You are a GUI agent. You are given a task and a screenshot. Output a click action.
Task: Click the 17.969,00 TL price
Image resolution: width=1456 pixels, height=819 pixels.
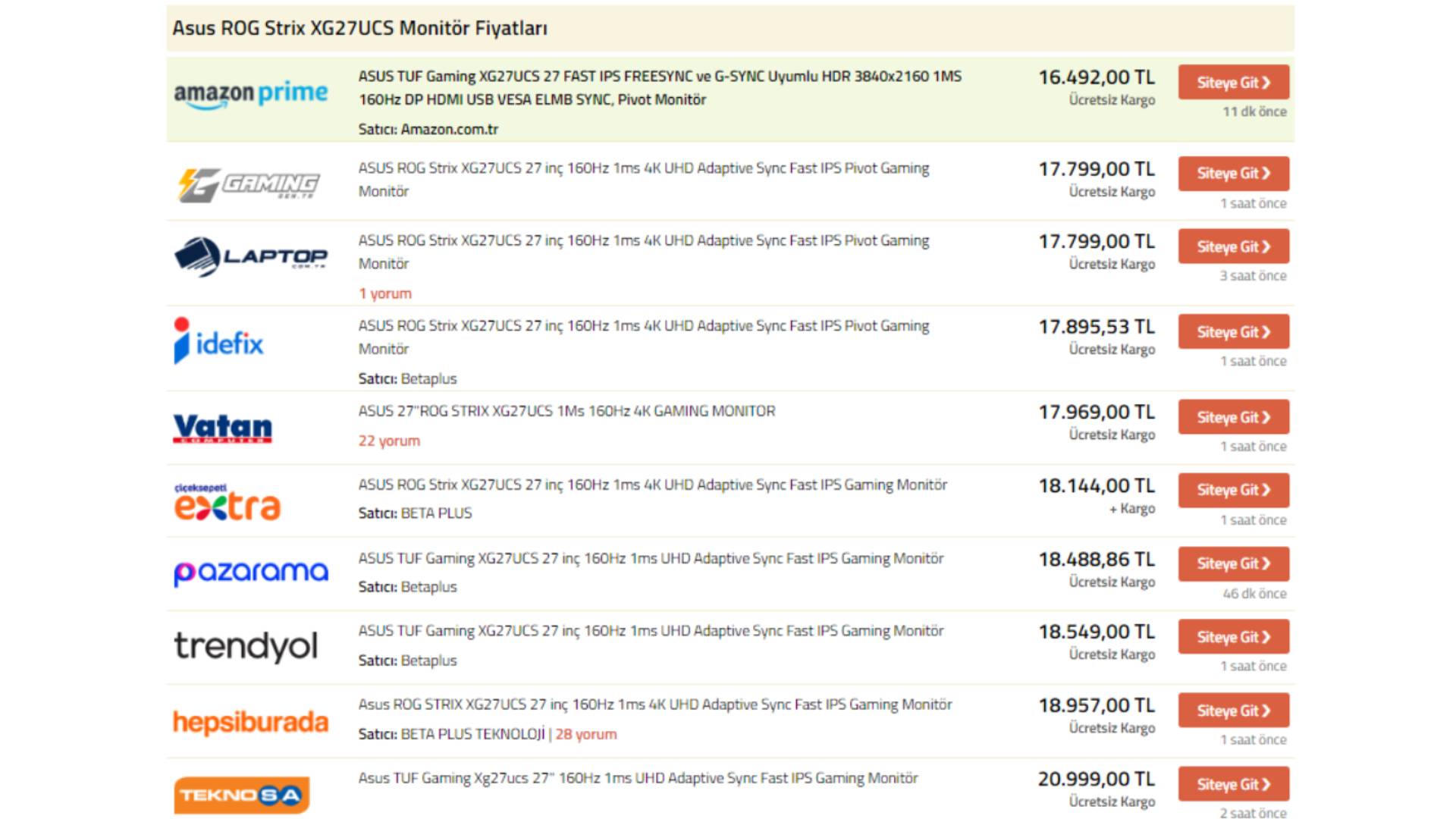click(x=1097, y=412)
